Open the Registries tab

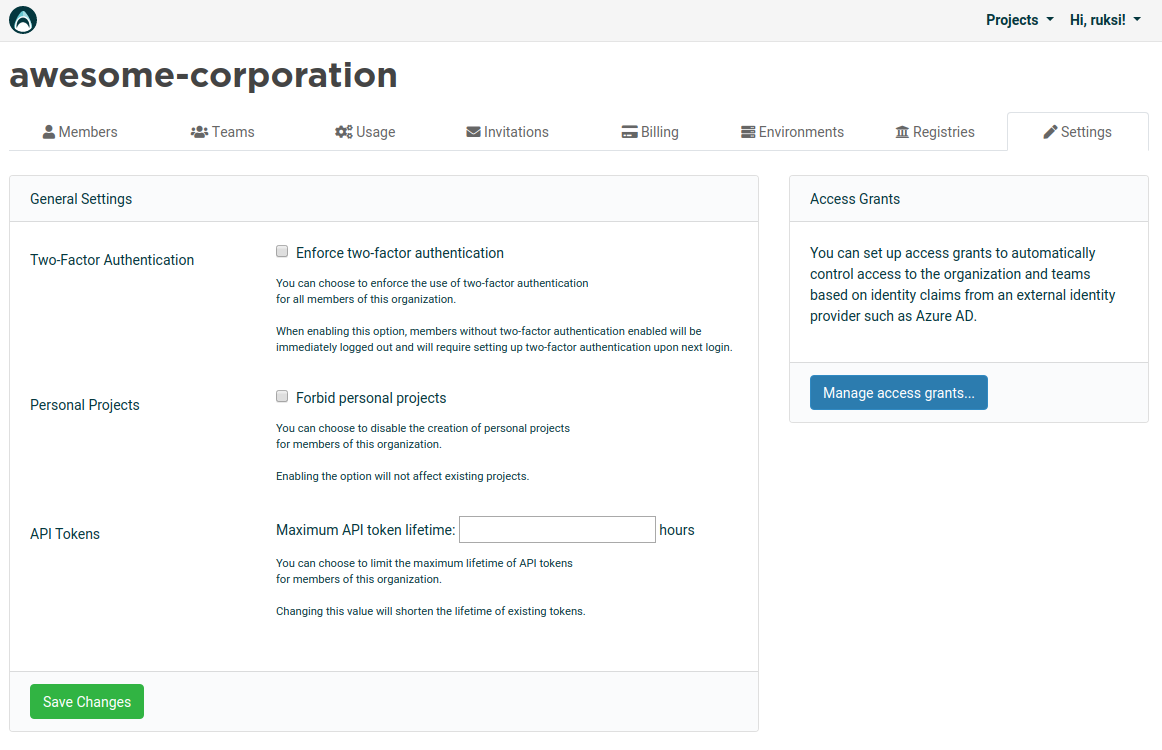(935, 132)
